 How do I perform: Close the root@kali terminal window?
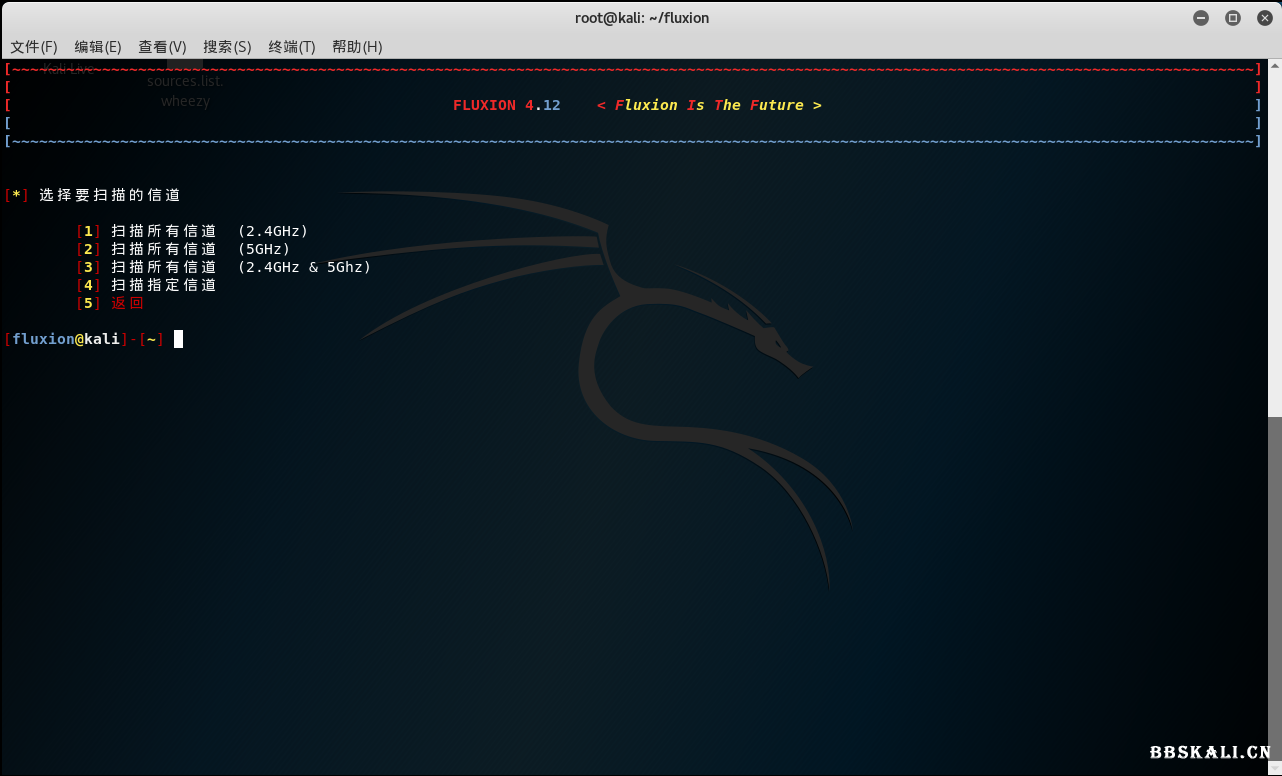click(x=1264, y=18)
